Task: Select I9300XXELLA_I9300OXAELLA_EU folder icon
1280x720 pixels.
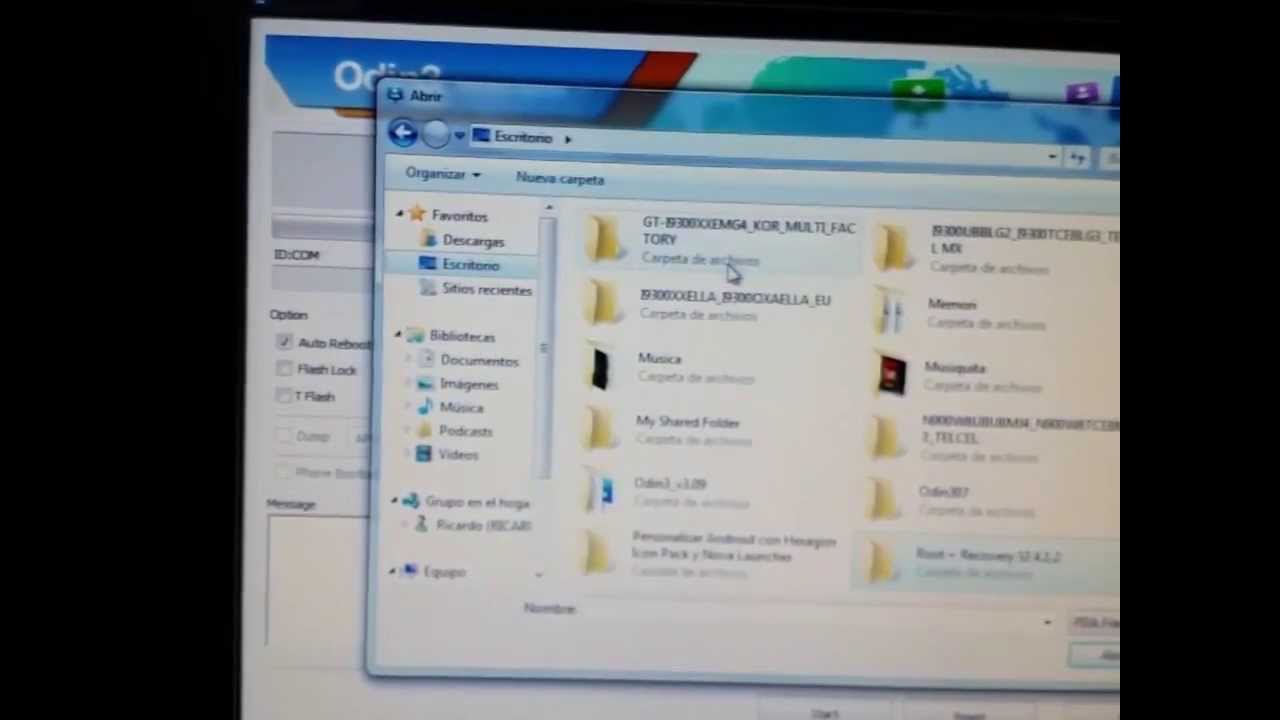Action: [603, 303]
